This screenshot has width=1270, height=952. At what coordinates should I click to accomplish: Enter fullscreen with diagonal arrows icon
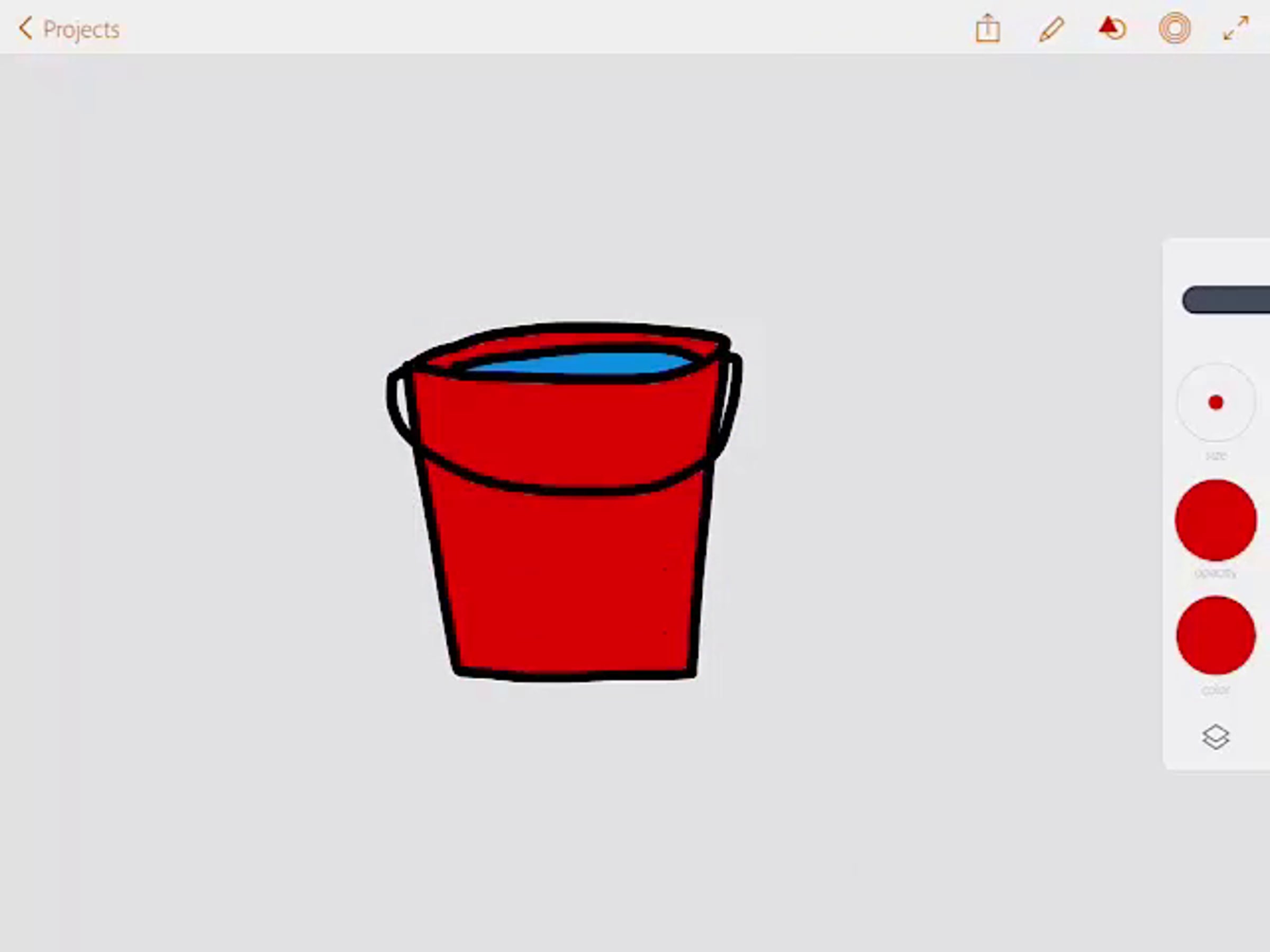click(x=1236, y=28)
